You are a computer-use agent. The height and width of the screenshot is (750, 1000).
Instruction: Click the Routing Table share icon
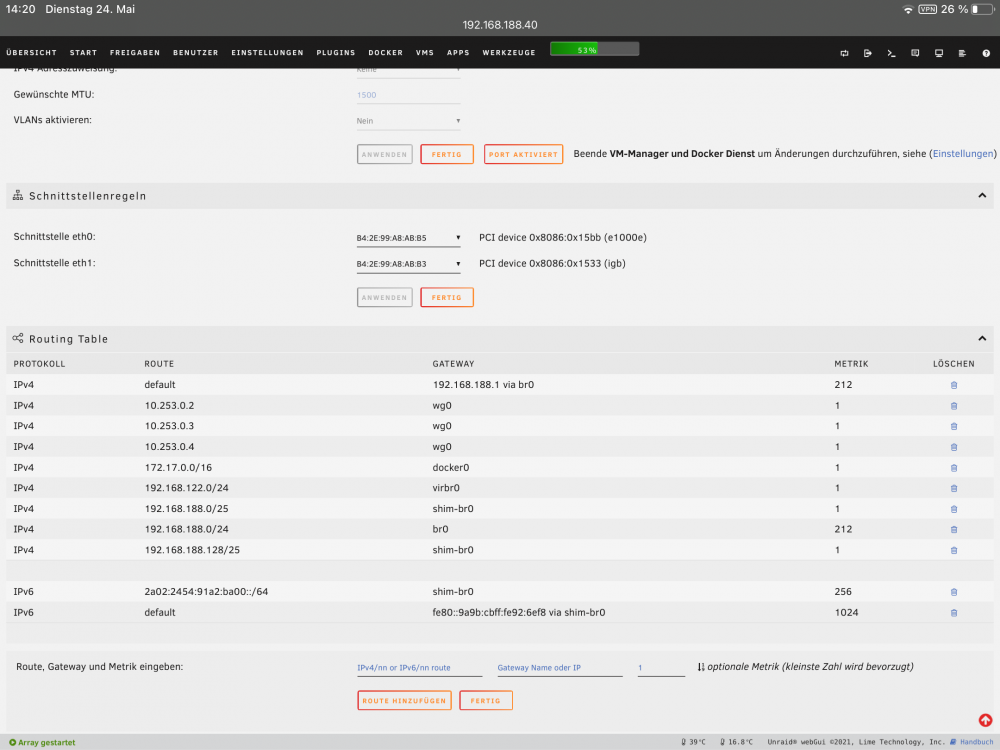click(18, 339)
